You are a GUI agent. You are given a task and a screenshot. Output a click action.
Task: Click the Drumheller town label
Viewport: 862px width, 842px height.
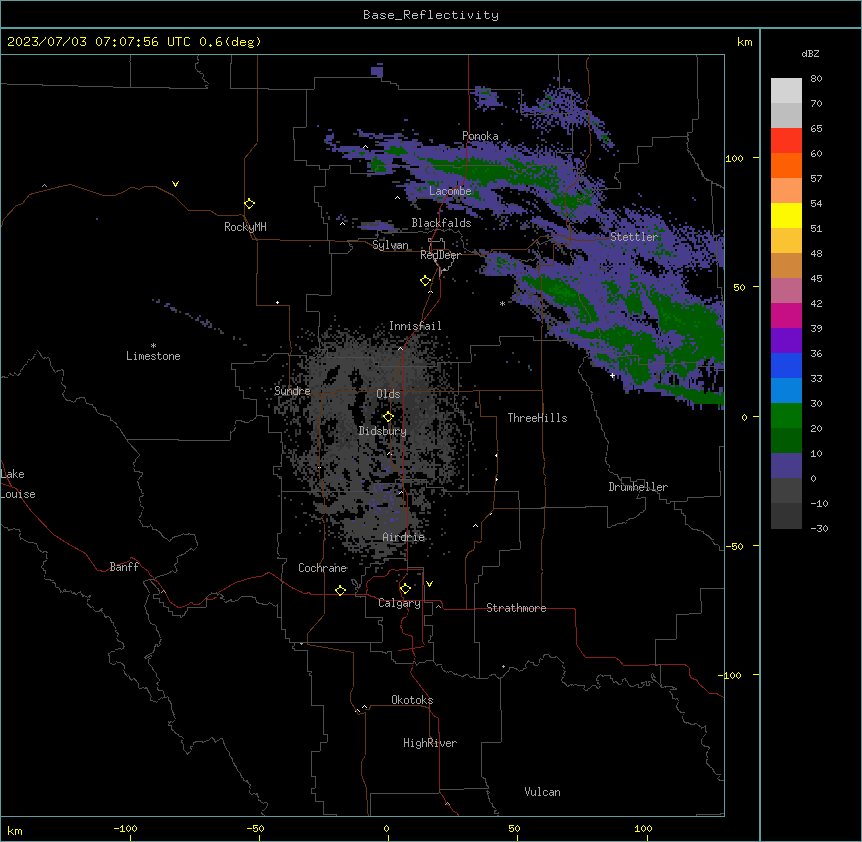click(638, 487)
